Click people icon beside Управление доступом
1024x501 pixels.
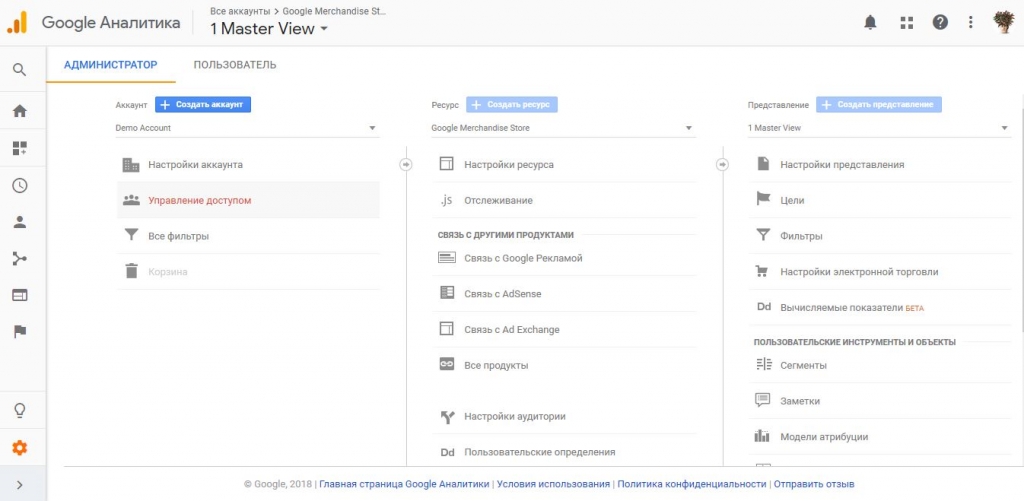tap(131, 200)
